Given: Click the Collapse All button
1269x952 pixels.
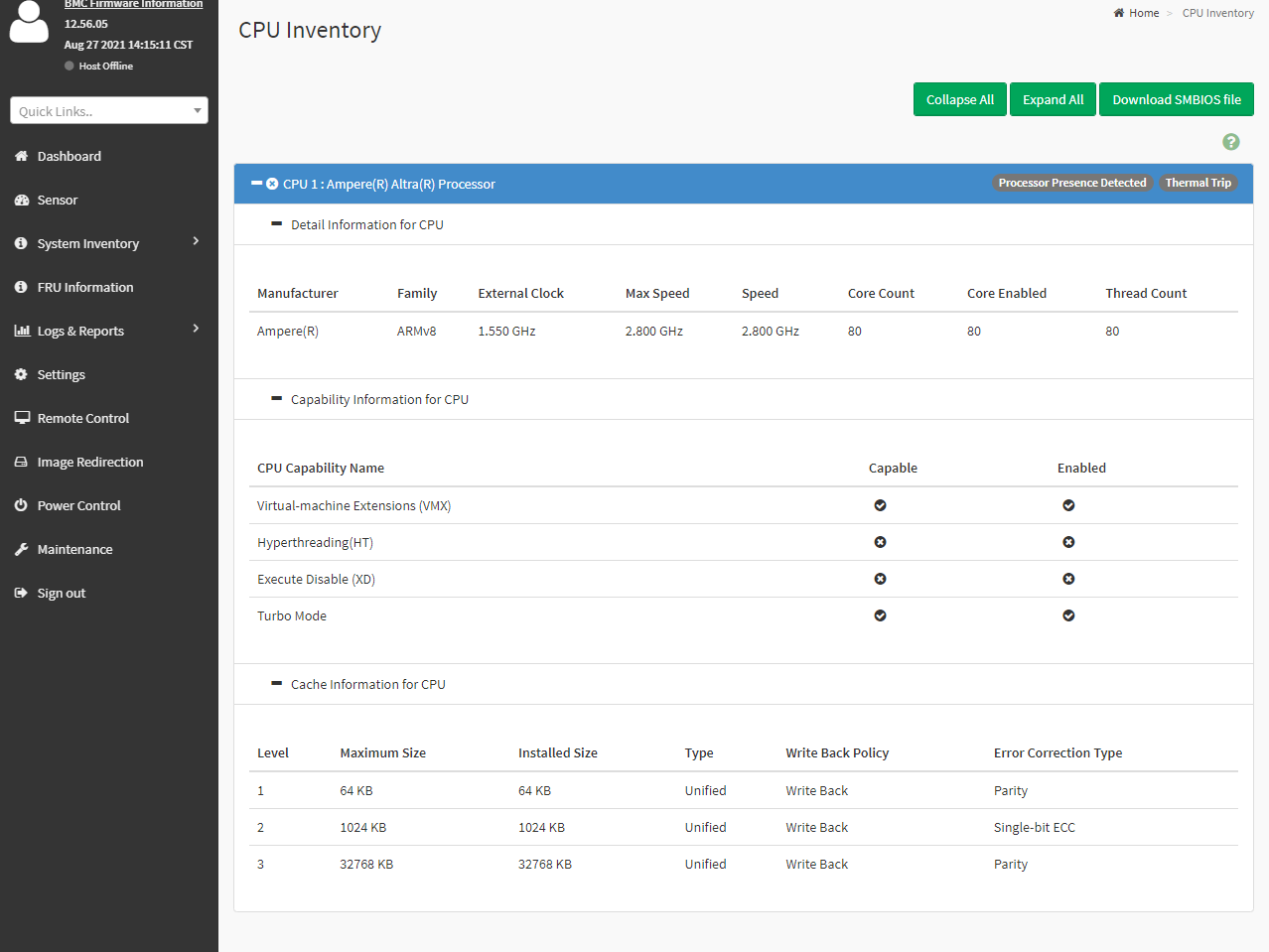Looking at the screenshot, I should click(960, 99).
